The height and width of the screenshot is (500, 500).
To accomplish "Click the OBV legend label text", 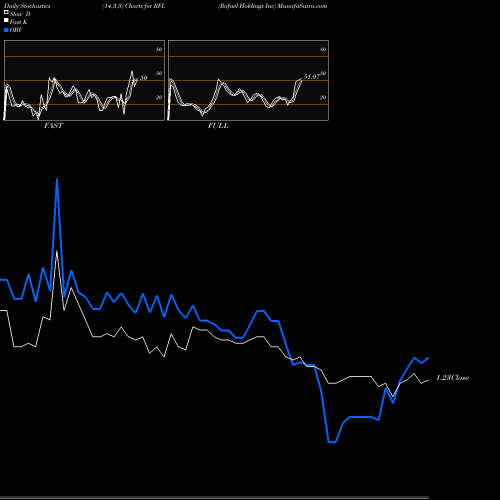I will coord(16,30).
